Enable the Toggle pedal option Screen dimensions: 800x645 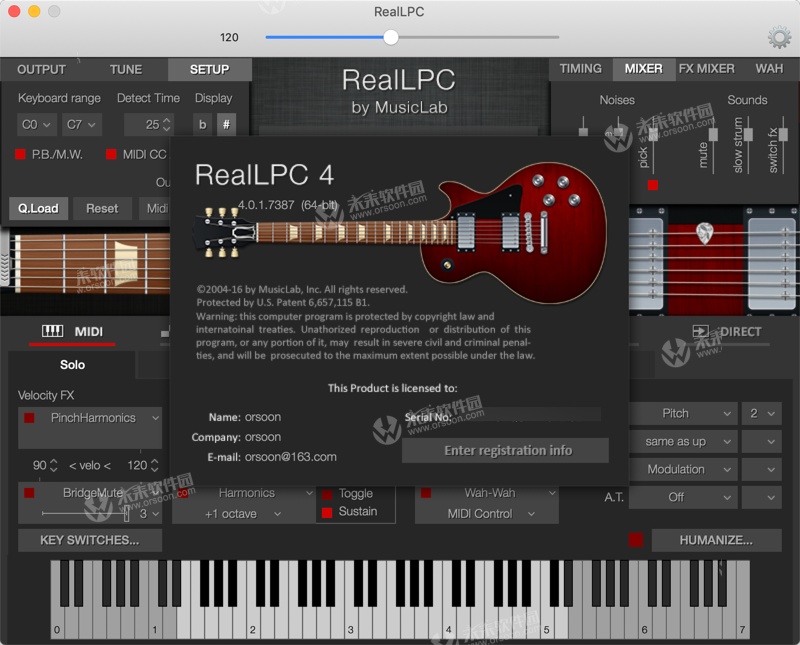[328, 493]
